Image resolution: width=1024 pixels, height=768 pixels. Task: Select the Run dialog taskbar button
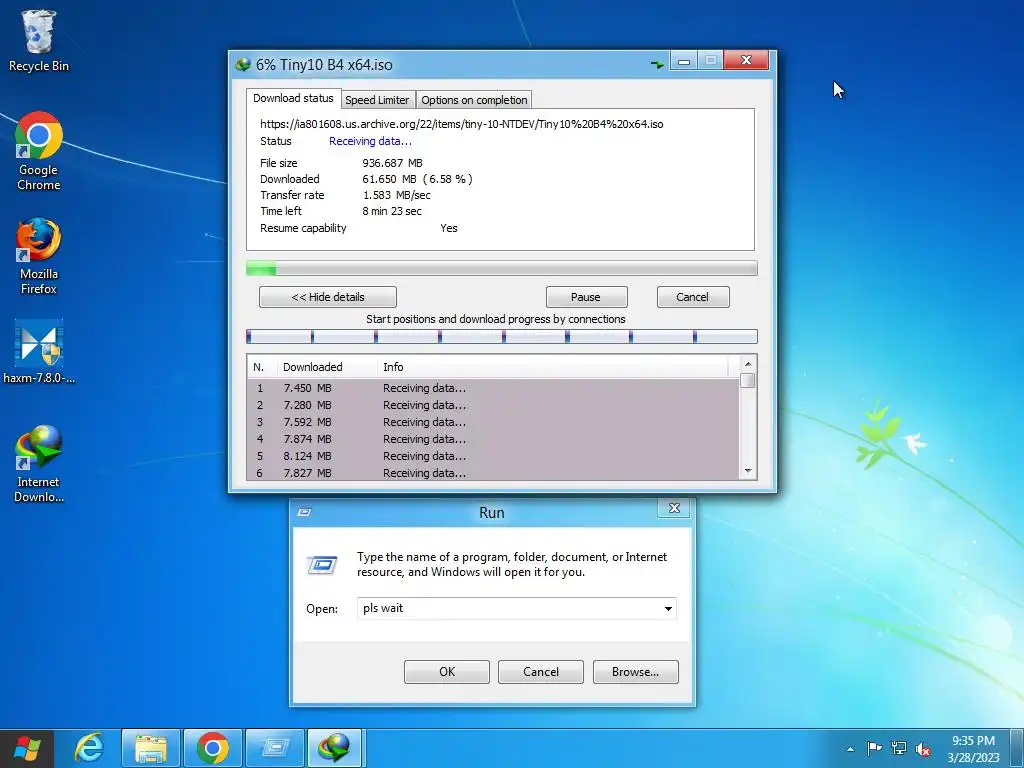pos(274,748)
